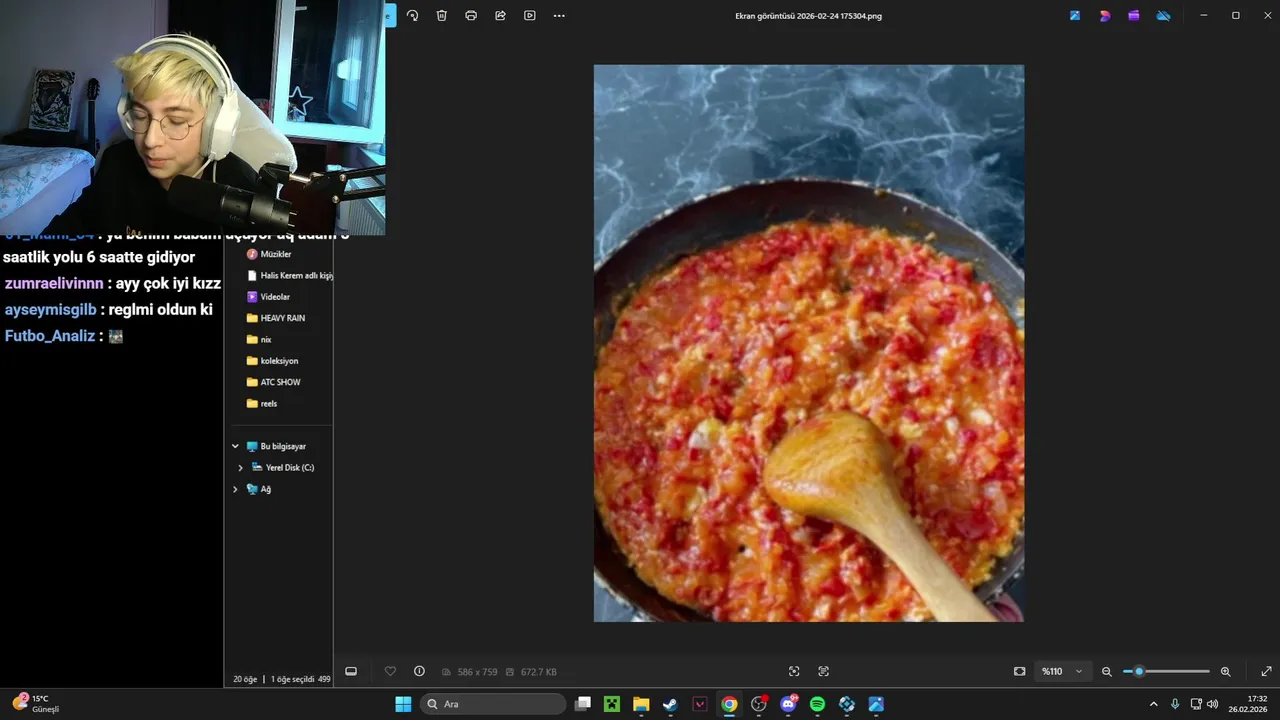
Task: Open Discord from the taskbar
Action: [788, 704]
